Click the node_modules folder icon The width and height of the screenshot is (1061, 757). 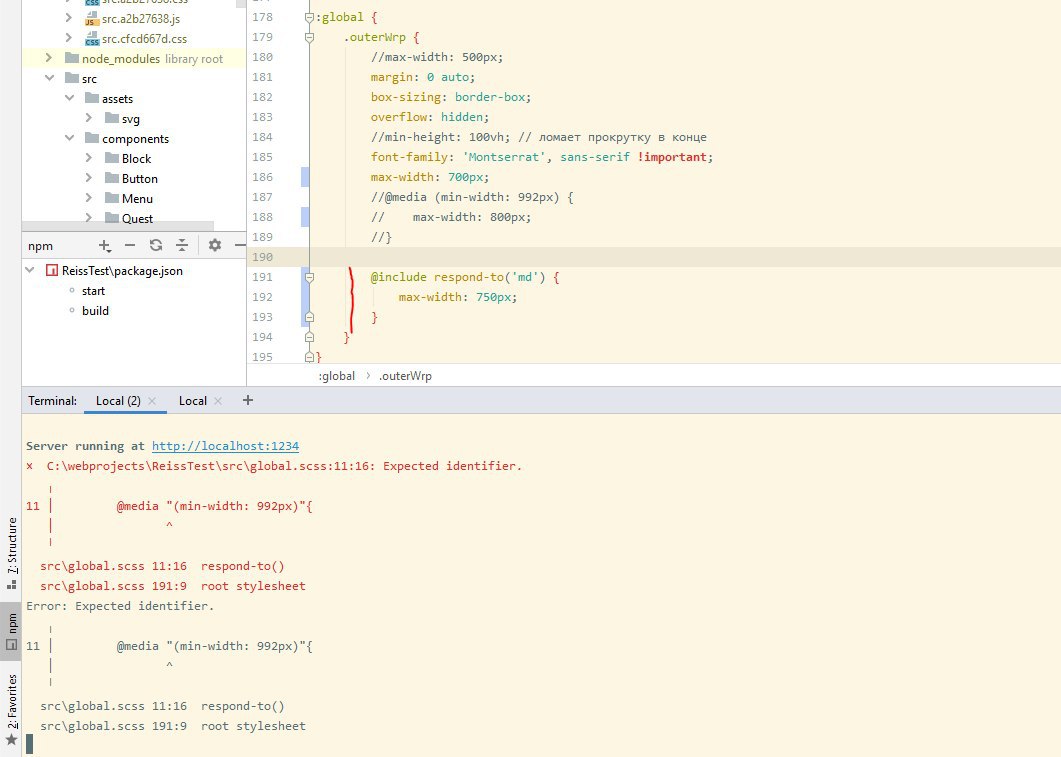(72, 58)
